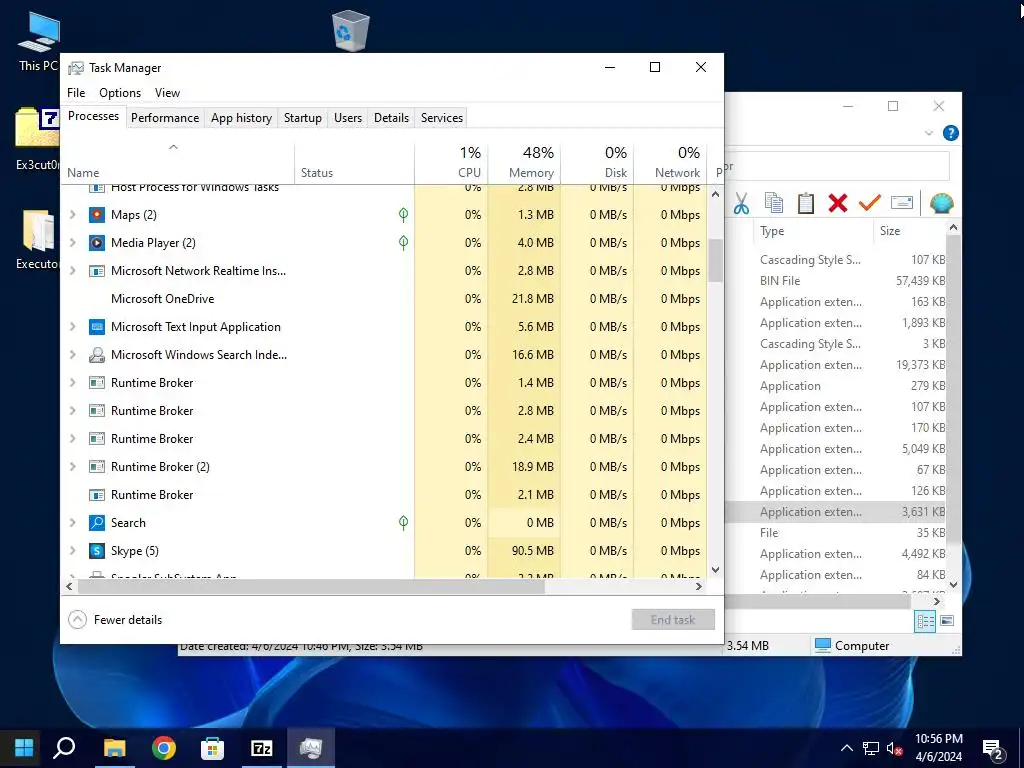Expand the Microsoft Windows Search Indexer row
The image size is (1024, 768).
click(x=73, y=355)
